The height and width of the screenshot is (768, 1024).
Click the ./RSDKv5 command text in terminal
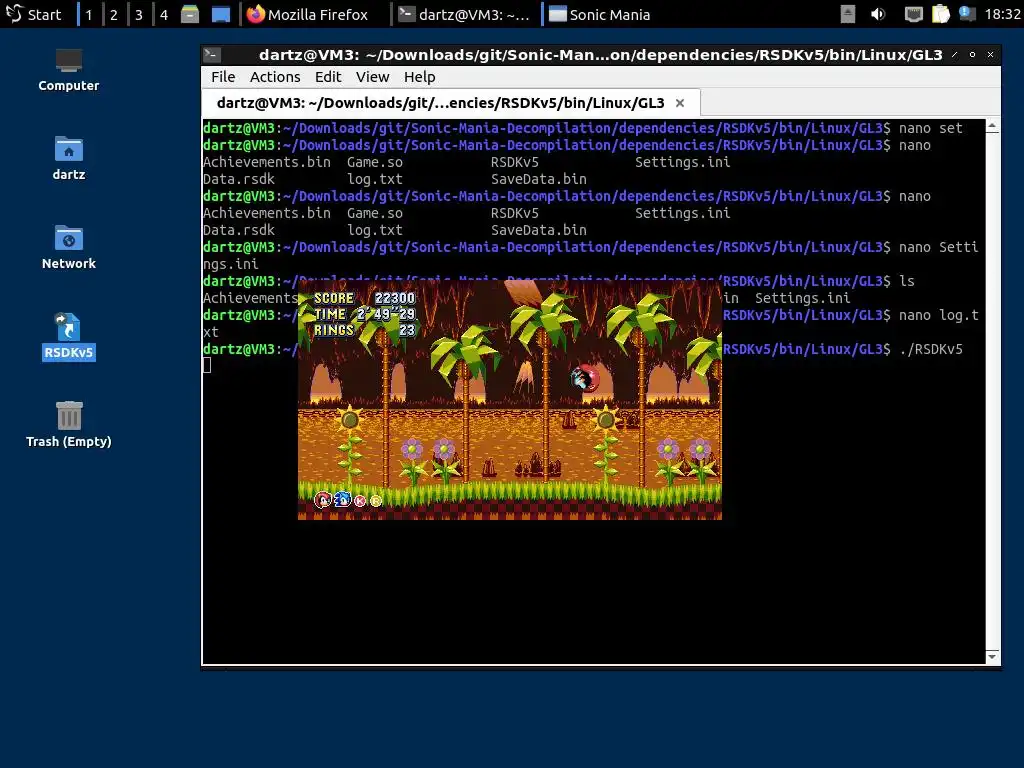pyautogui.click(x=931, y=349)
